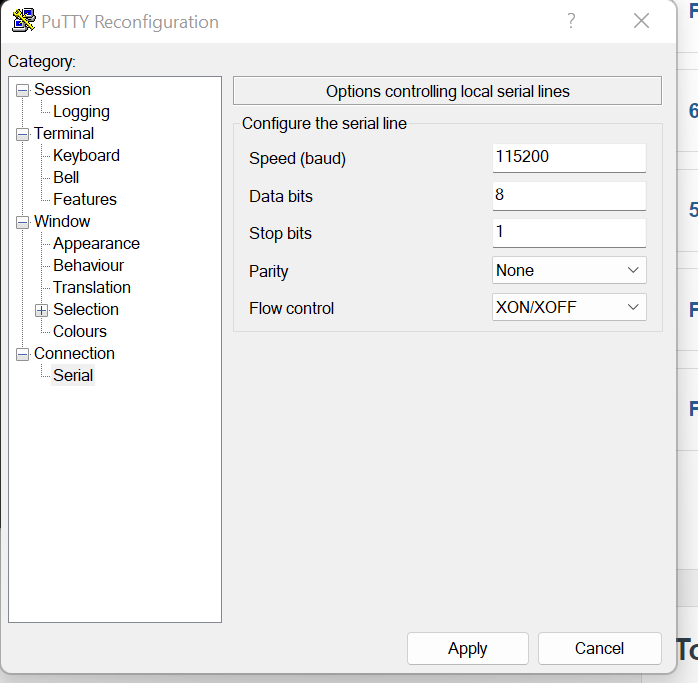Click the Stop bits label
Image resolution: width=698 pixels, height=683 pixels.
280,233
